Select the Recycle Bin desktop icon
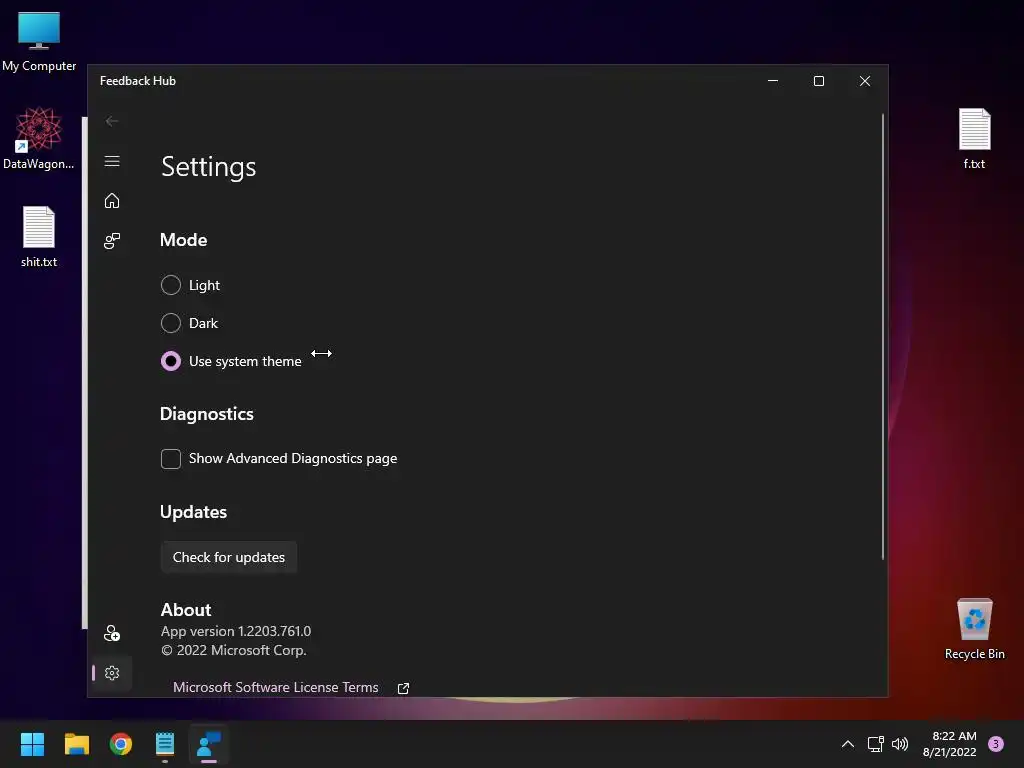The width and height of the screenshot is (1024, 768). pyautogui.click(x=974, y=629)
